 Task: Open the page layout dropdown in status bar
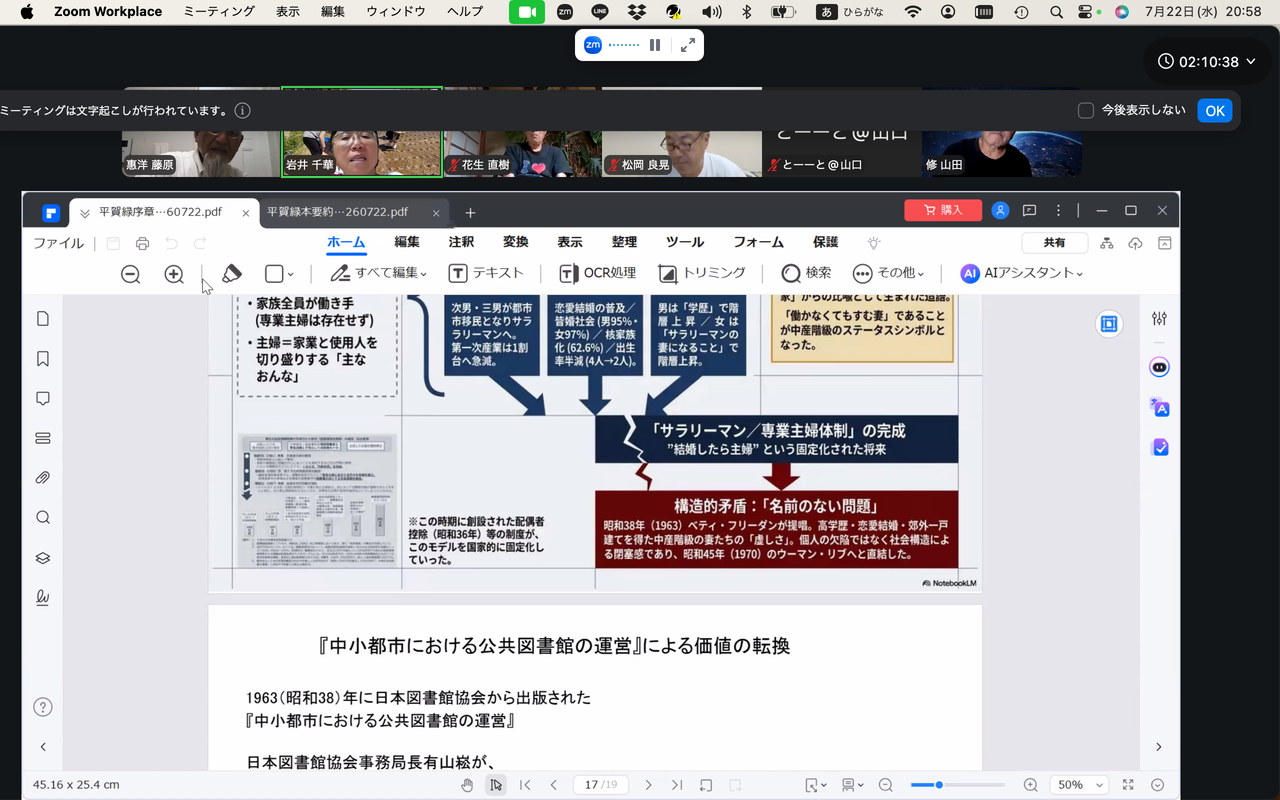[852, 785]
